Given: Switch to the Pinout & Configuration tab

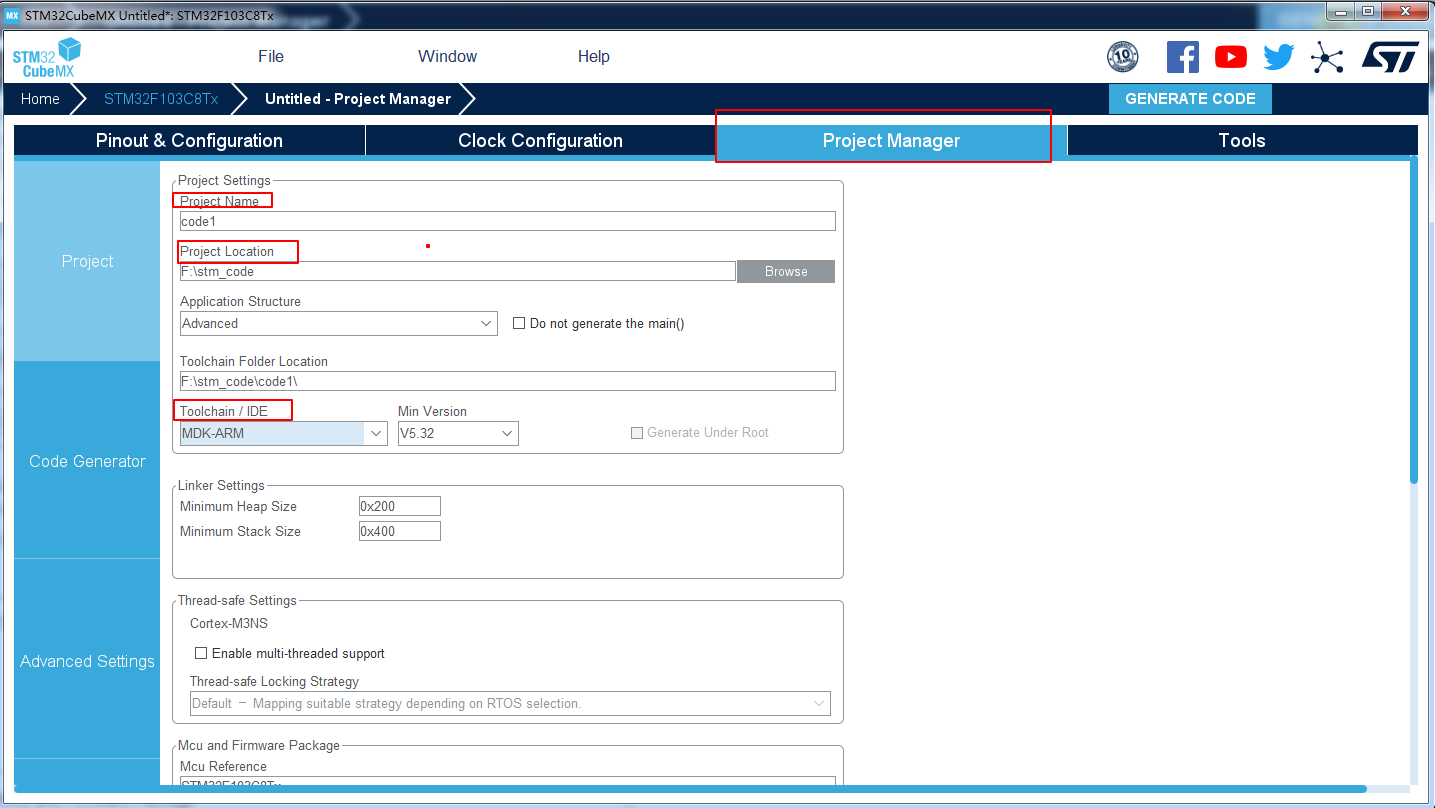Looking at the screenshot, I should coord(189,141).
